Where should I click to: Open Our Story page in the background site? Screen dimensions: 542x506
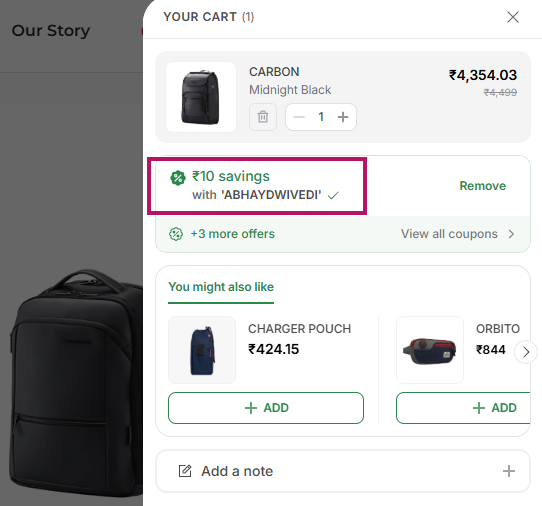51,31
